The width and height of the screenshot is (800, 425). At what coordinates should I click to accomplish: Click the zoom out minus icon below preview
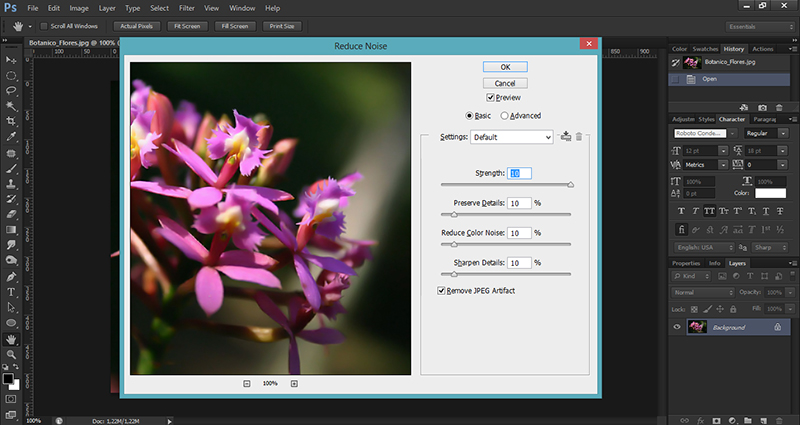[247, 383]
